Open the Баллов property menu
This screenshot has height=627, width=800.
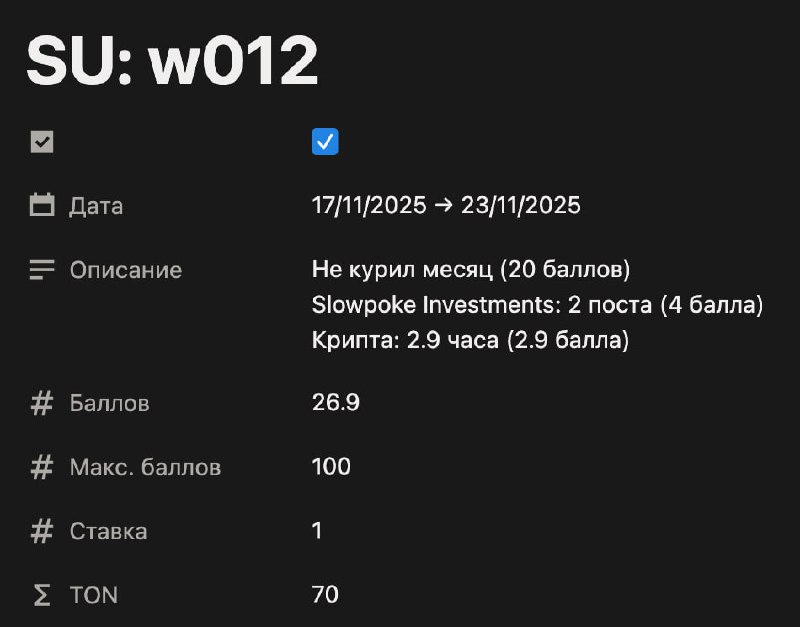coord(109,403)
